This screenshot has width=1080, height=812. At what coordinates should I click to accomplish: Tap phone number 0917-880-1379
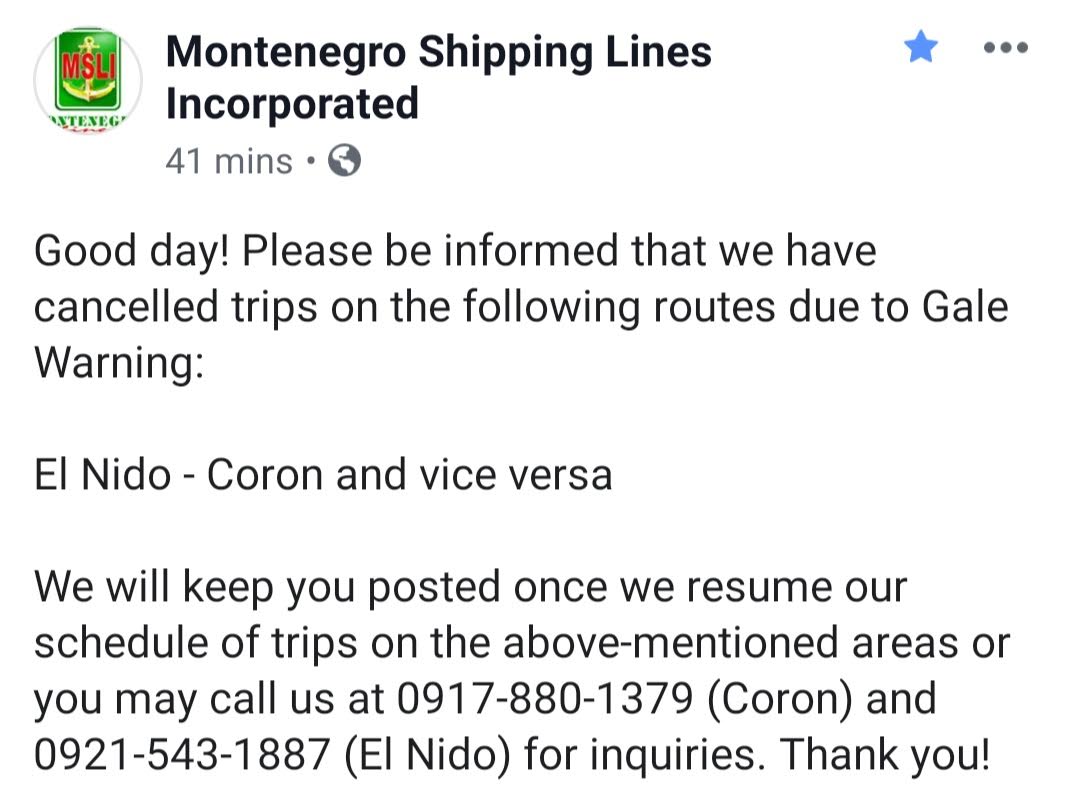tap(544, 698)
